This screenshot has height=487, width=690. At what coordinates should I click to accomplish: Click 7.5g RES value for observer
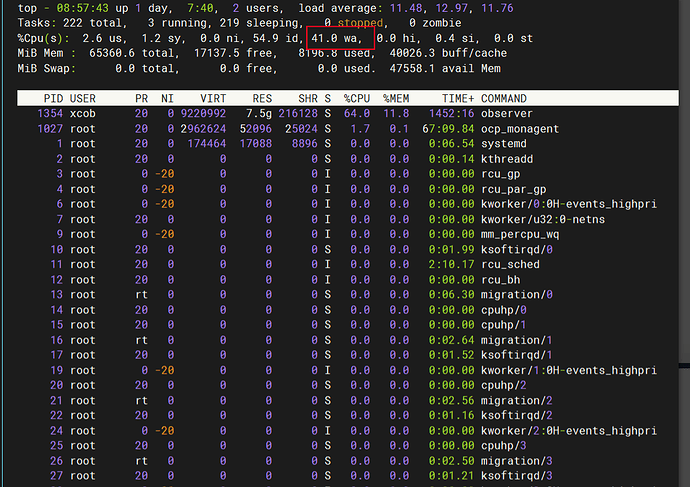coord(259,114)
